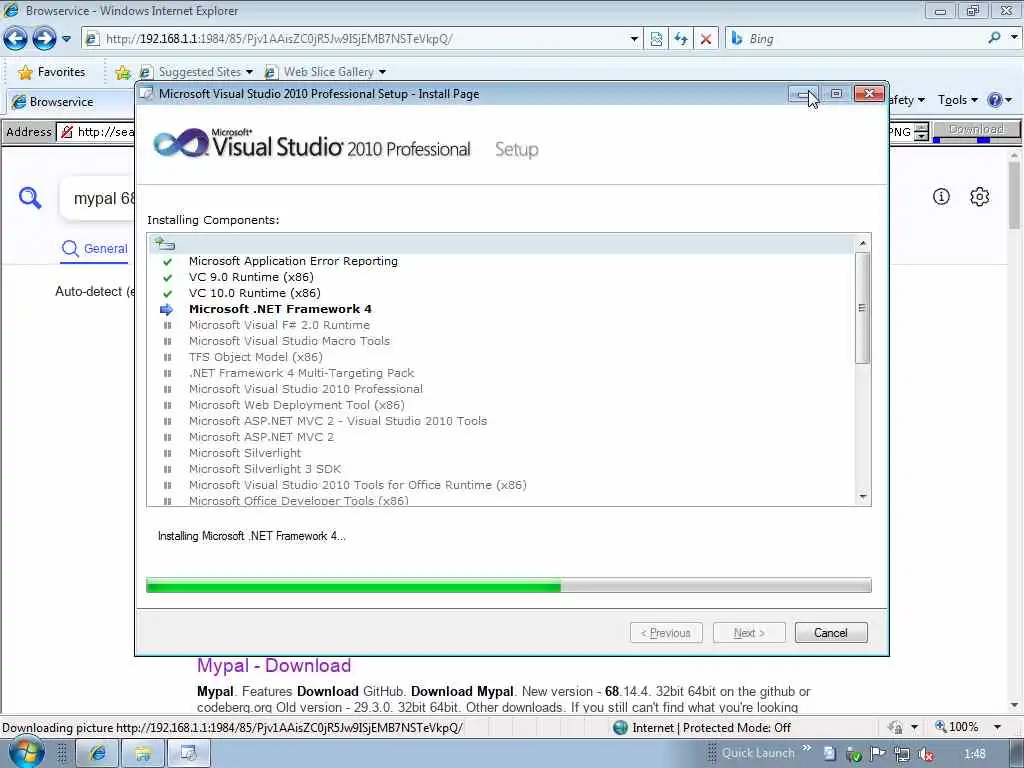Open the IE Help question-mark icon
Image resolution: width=1024 pixels, height=768 pixels.
995,100
